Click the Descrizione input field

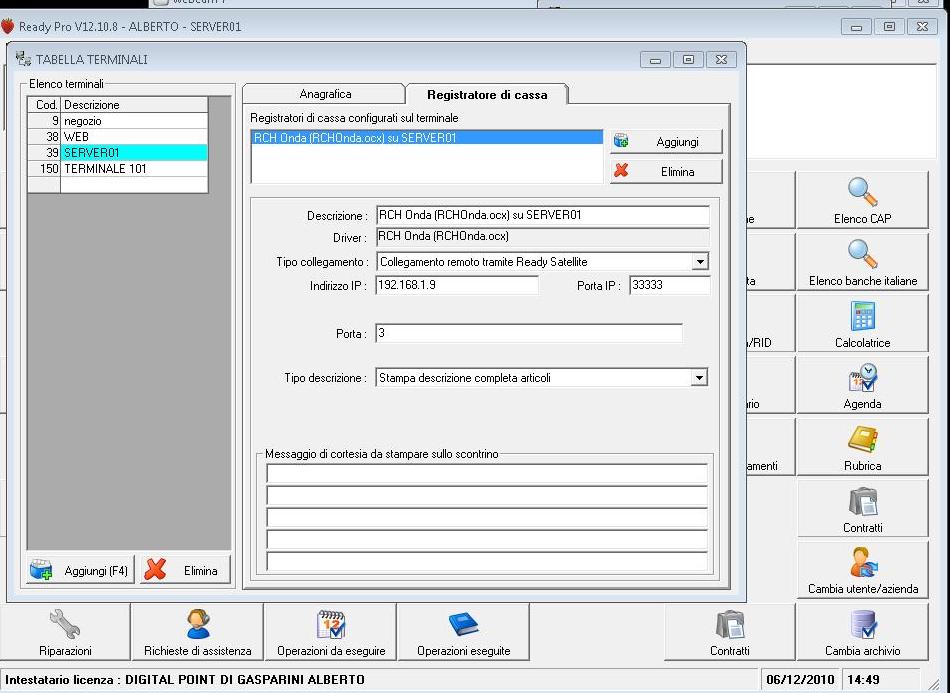[542, 215]
